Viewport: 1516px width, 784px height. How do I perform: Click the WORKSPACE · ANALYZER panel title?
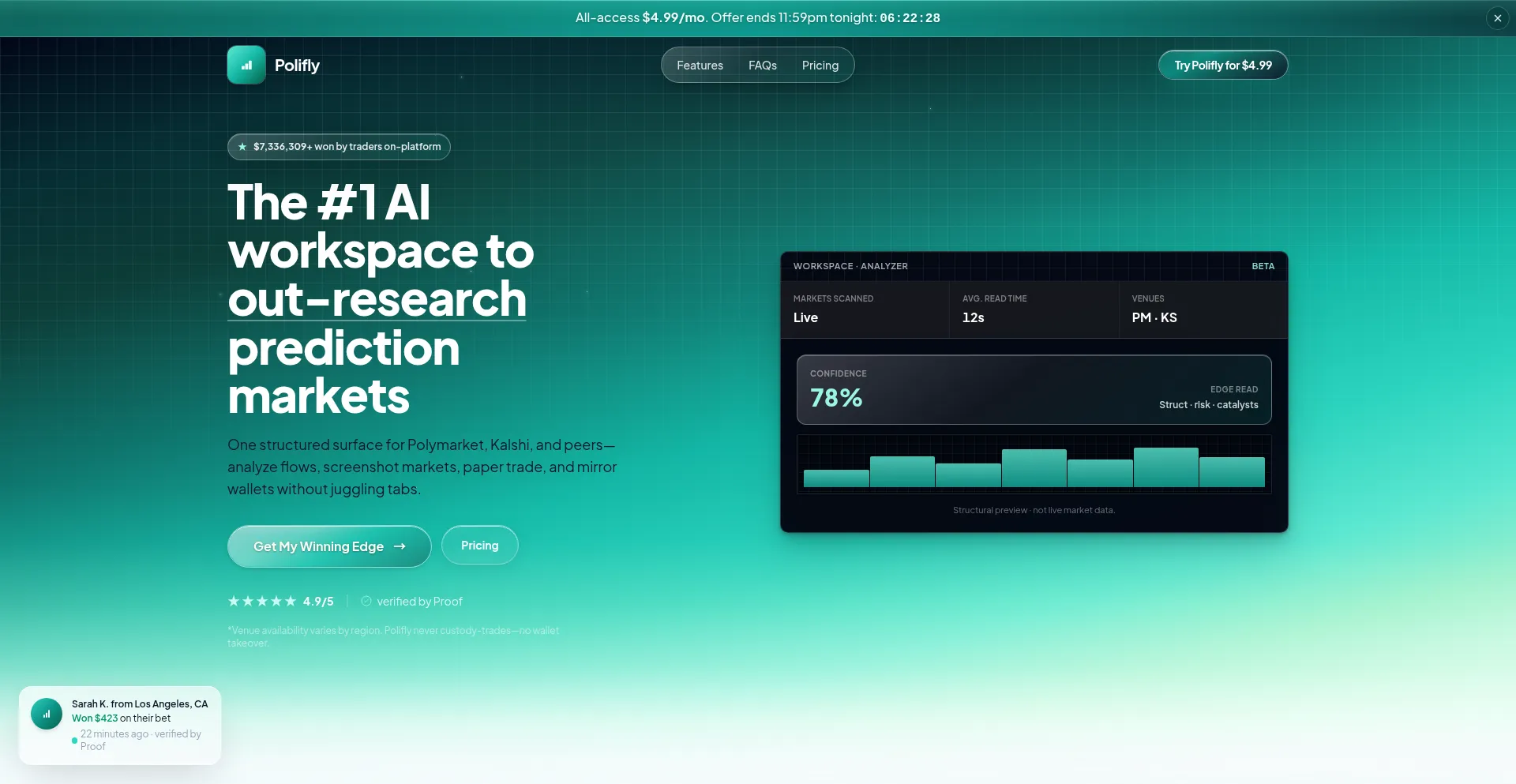point(850,266)
